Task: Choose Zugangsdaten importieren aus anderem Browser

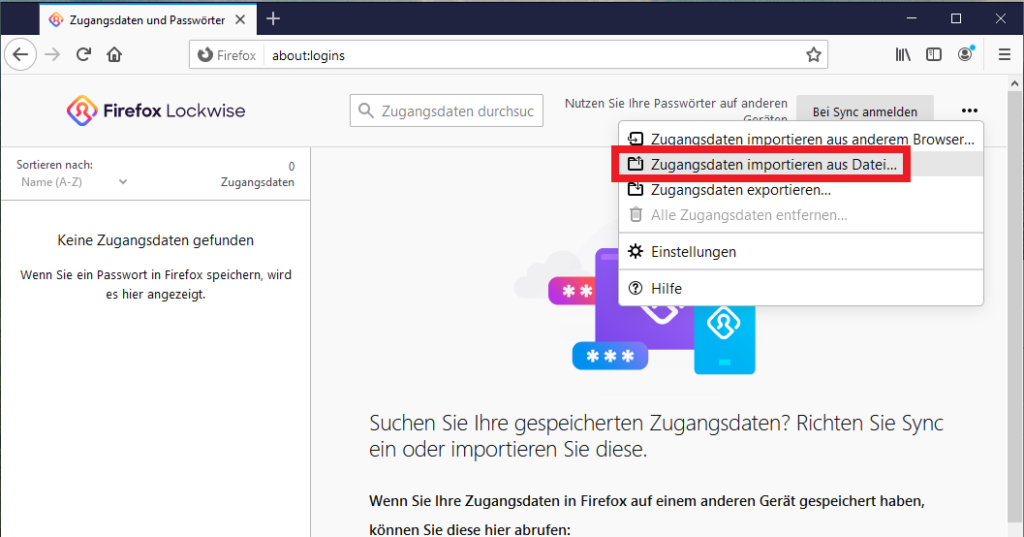Action: pyautogui.click(x=801, y=139)
